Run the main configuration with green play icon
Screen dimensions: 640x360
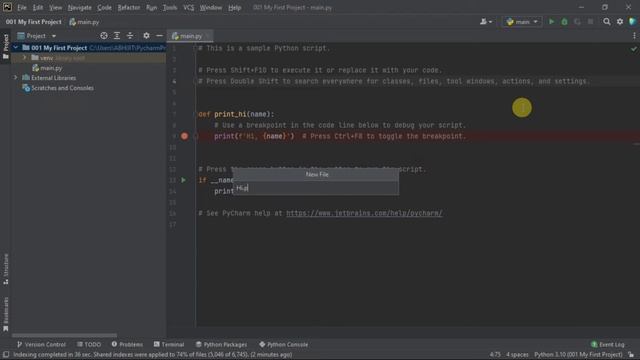point(551,22)
